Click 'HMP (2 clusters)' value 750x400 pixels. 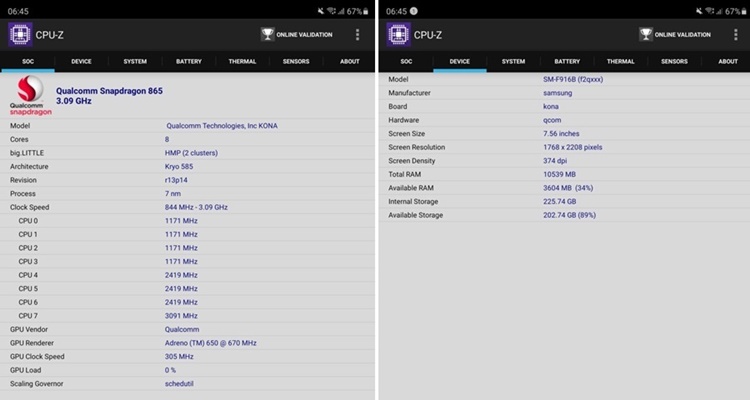click(191, 153)
